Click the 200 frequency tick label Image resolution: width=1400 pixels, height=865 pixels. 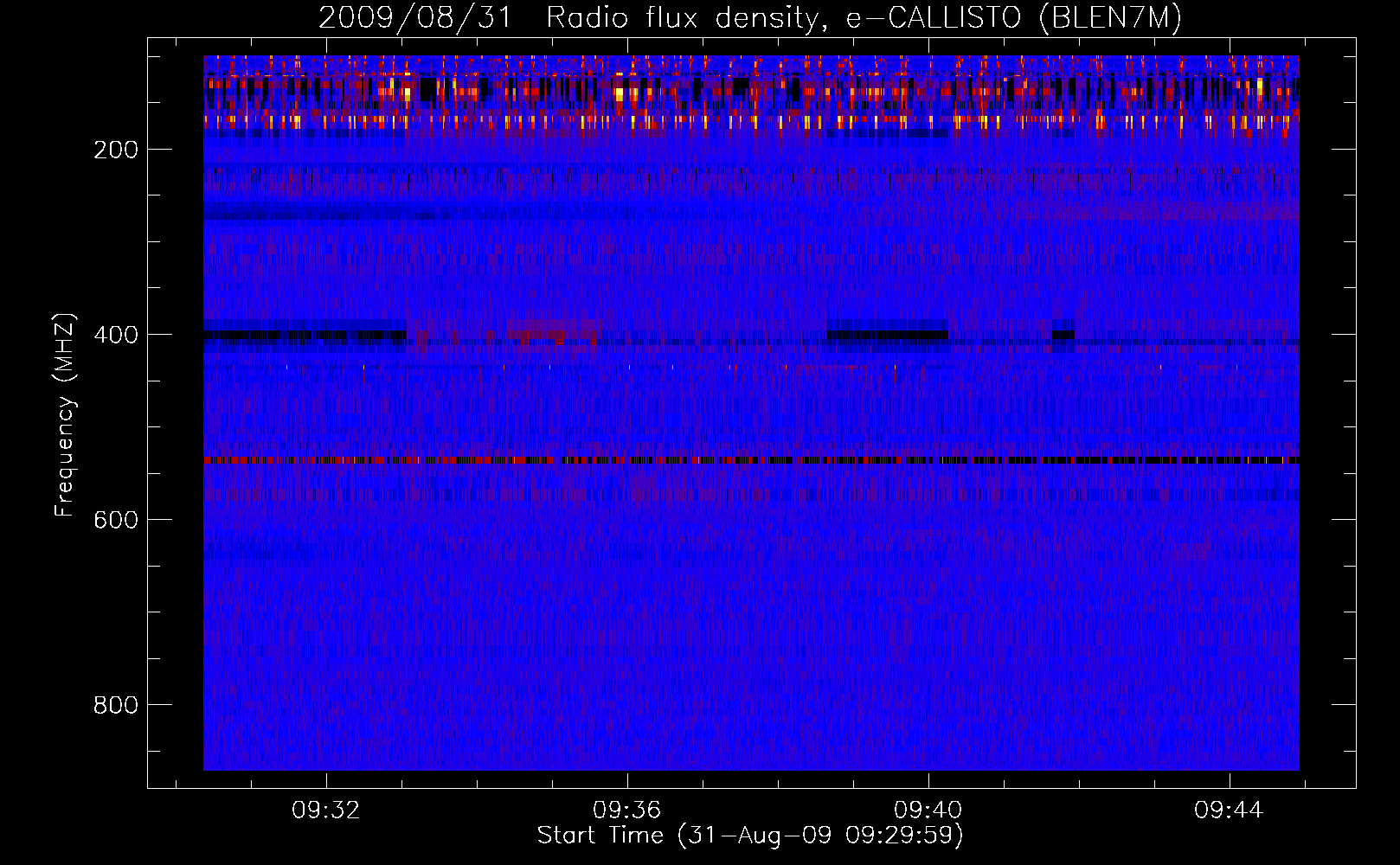pos(116,150)
